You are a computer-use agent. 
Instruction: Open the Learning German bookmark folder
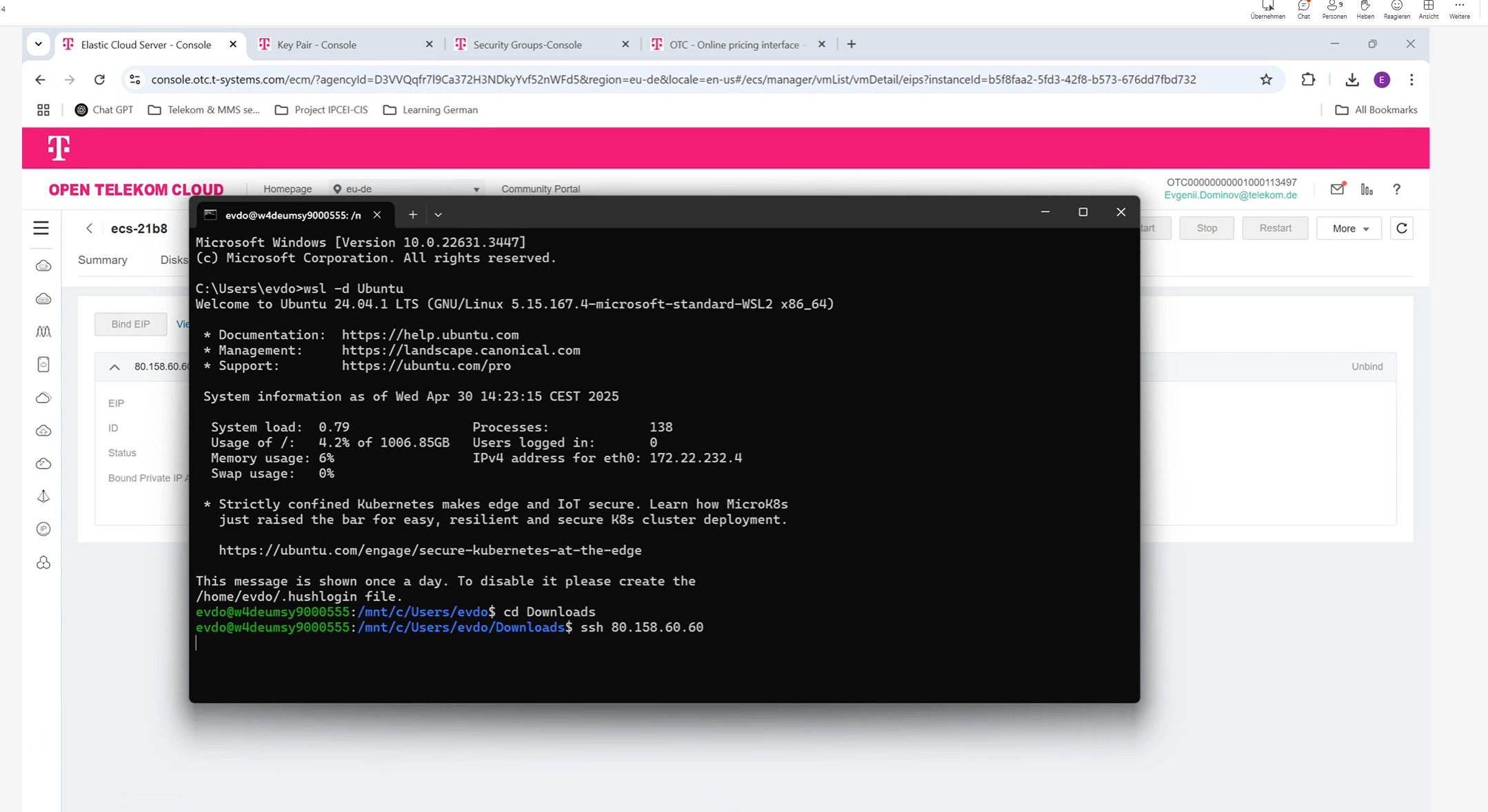430,110
